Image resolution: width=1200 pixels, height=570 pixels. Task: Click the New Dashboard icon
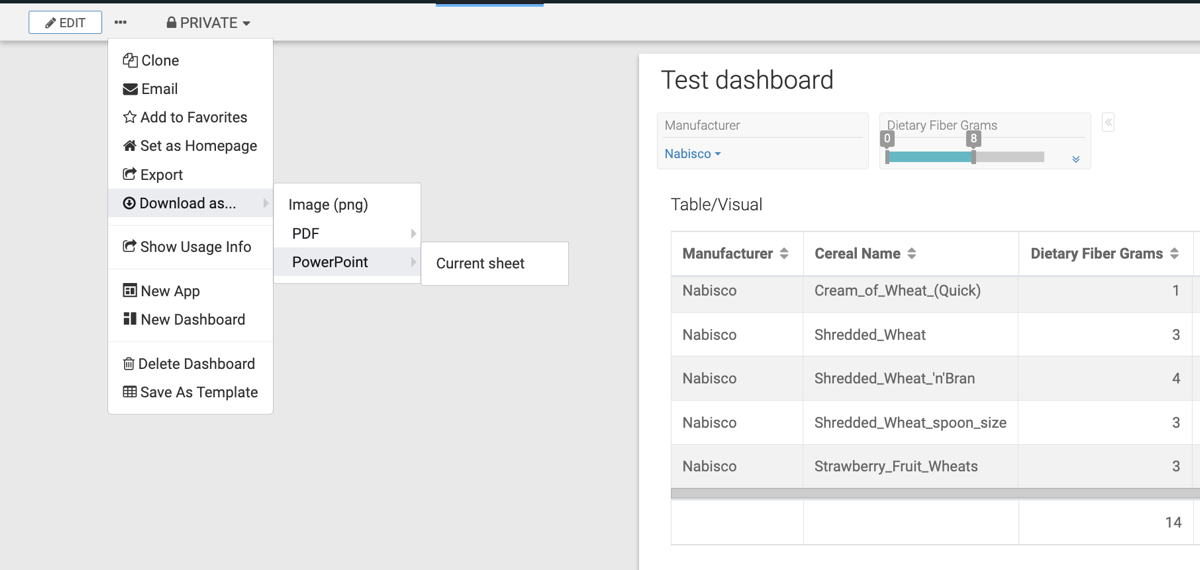130,319
